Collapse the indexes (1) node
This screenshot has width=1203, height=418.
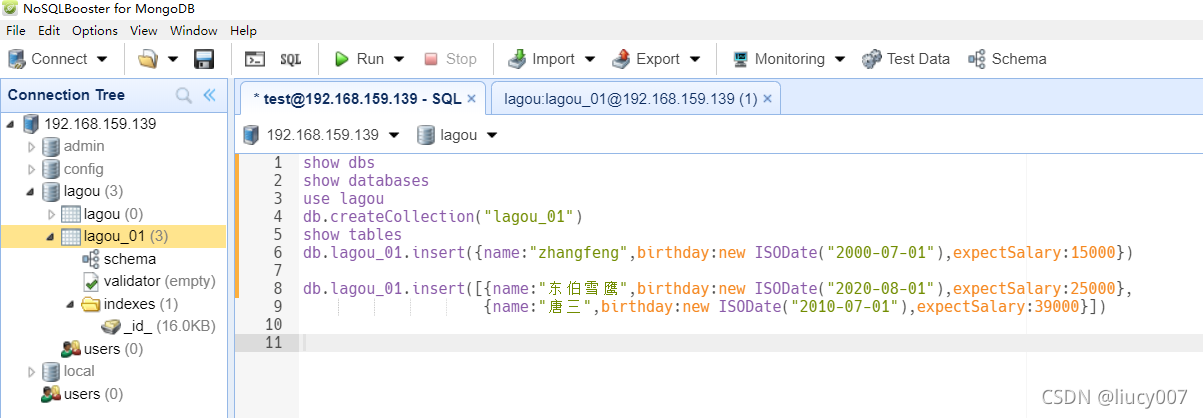point(70,304)
